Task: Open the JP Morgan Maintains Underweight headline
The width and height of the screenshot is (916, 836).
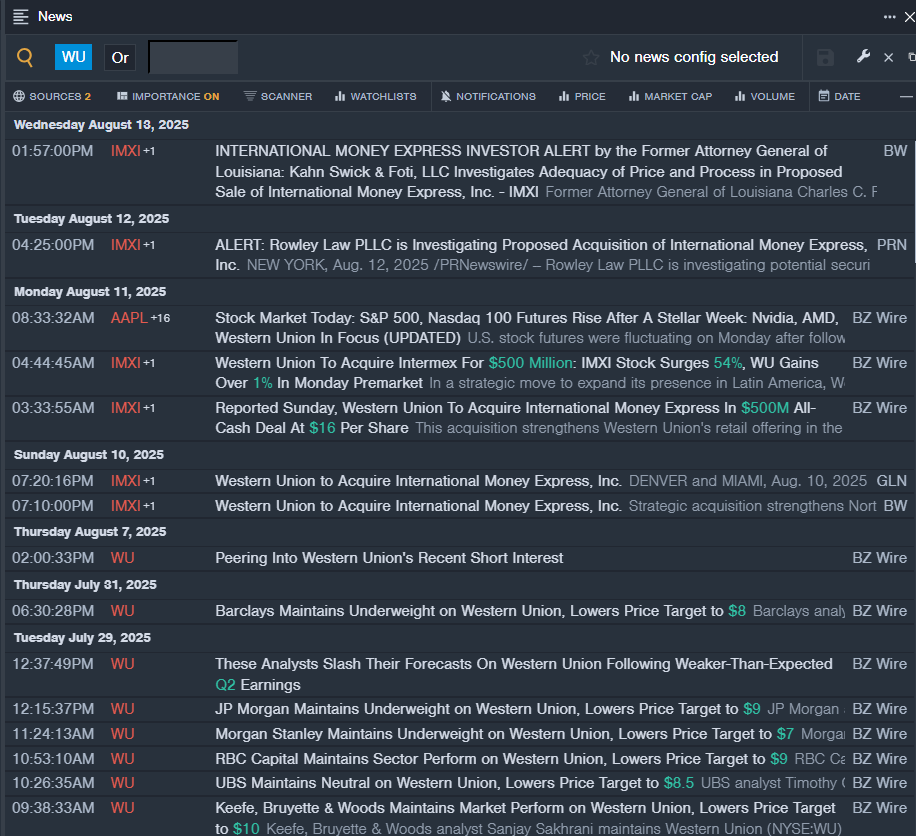Action: point(488,709)
